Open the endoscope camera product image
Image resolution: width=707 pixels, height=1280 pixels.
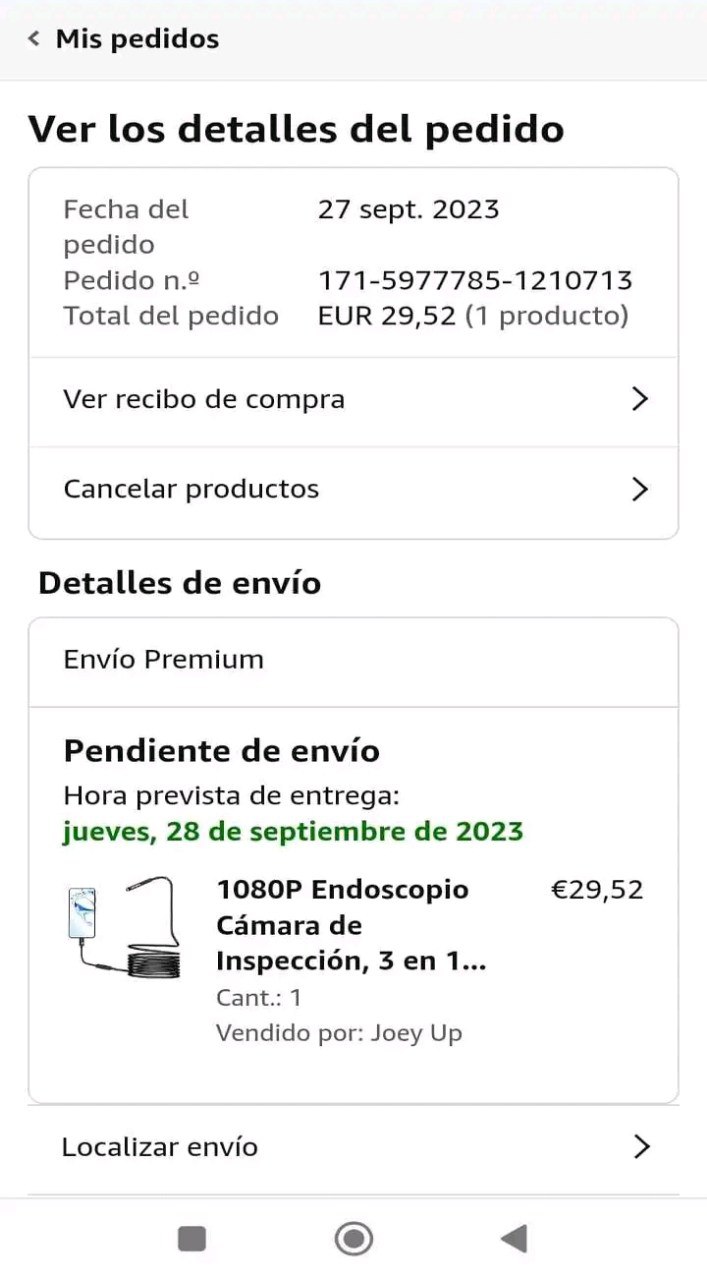click(x=124, y=928)
